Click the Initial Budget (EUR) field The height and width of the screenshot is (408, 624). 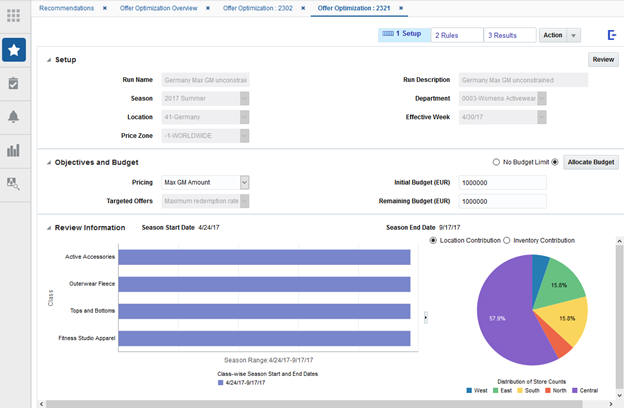pyautogui.click(x=502, y=182)
